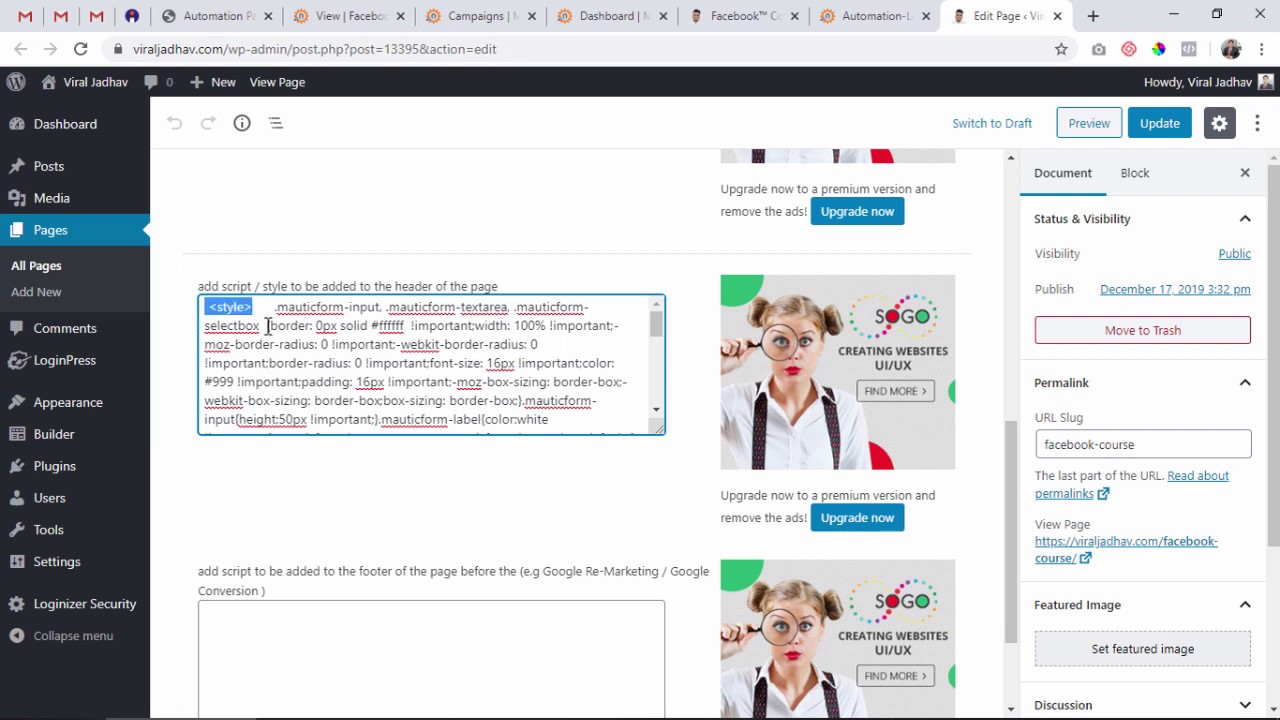Click the editor Redo arrow
This screenshot has width=1280, height=720.
point(208,123)
